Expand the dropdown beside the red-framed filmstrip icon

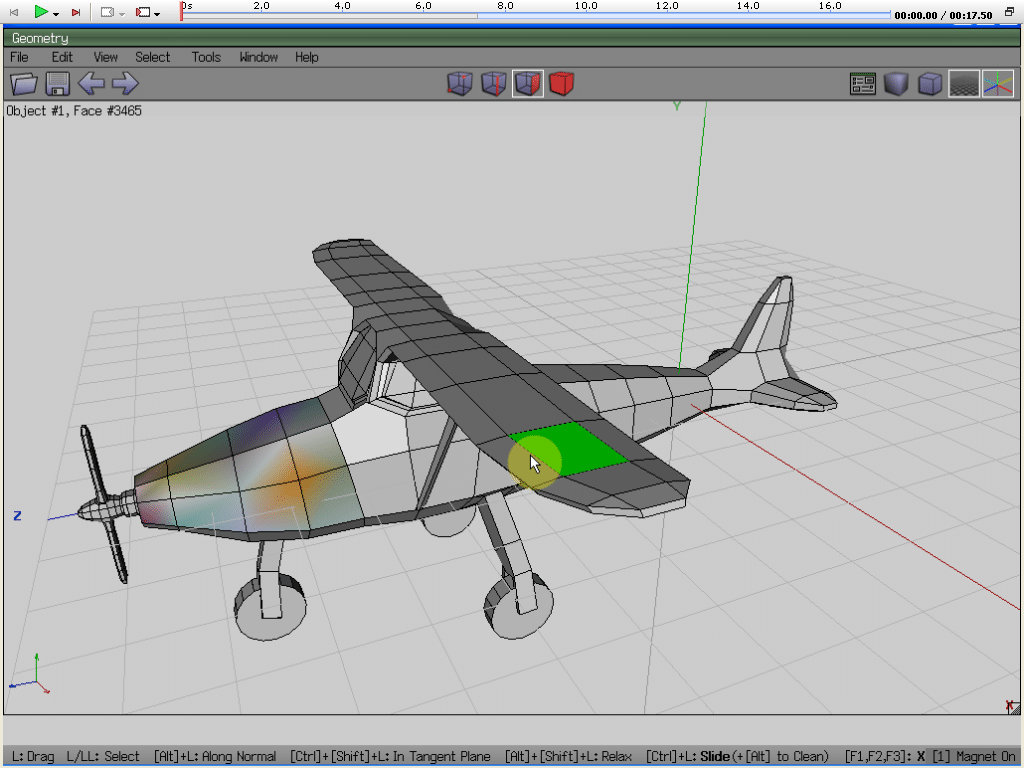click(x=157, y=13)
